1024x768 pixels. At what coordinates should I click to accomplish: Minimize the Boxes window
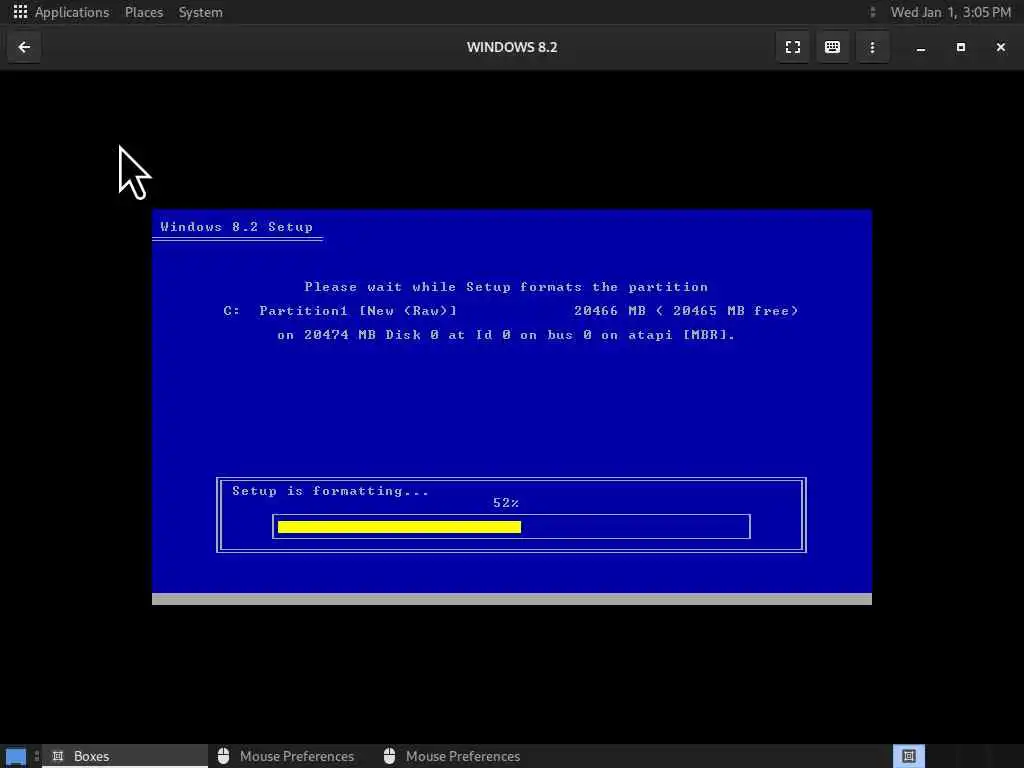(921, 48)
